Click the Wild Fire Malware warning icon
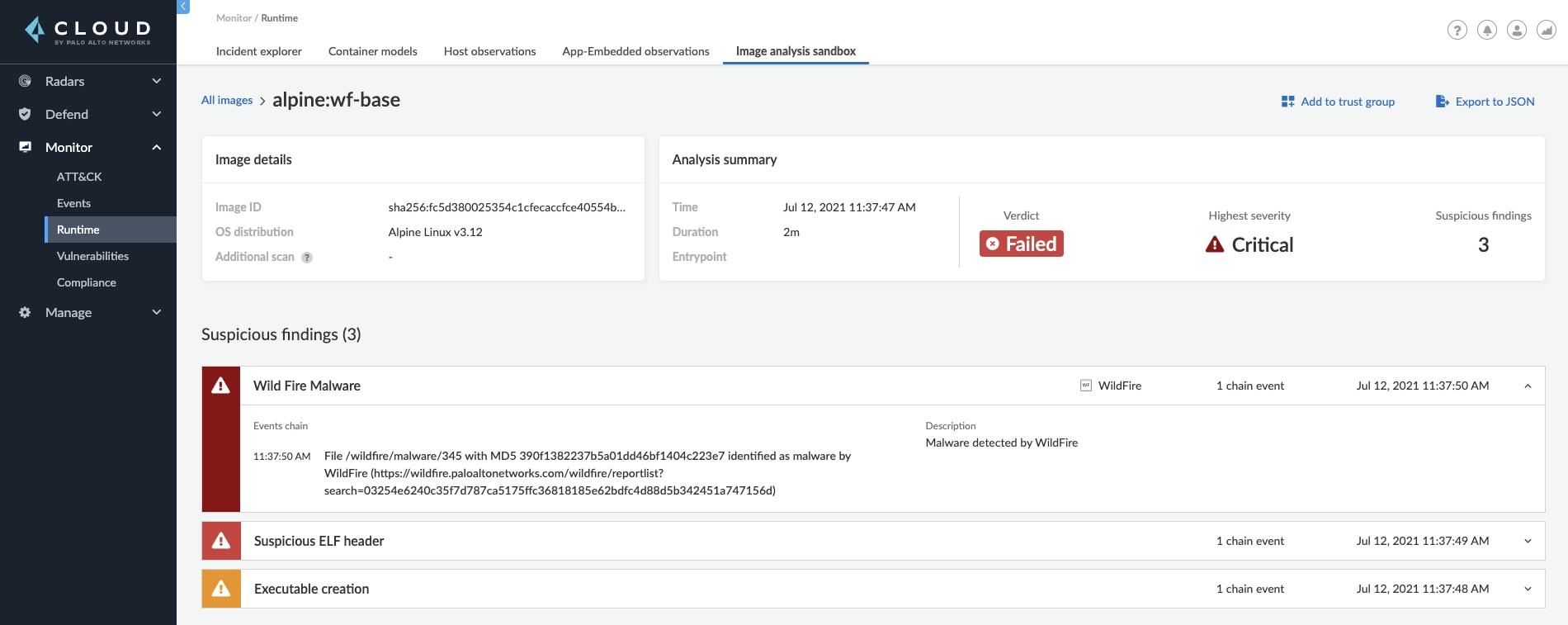 (x=221, y=386)
